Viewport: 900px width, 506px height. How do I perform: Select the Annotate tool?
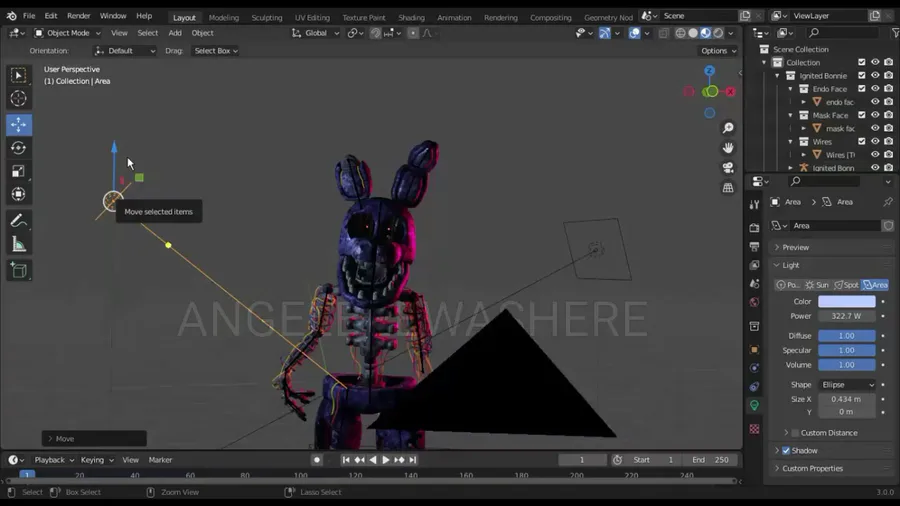[x=18, y=221]
